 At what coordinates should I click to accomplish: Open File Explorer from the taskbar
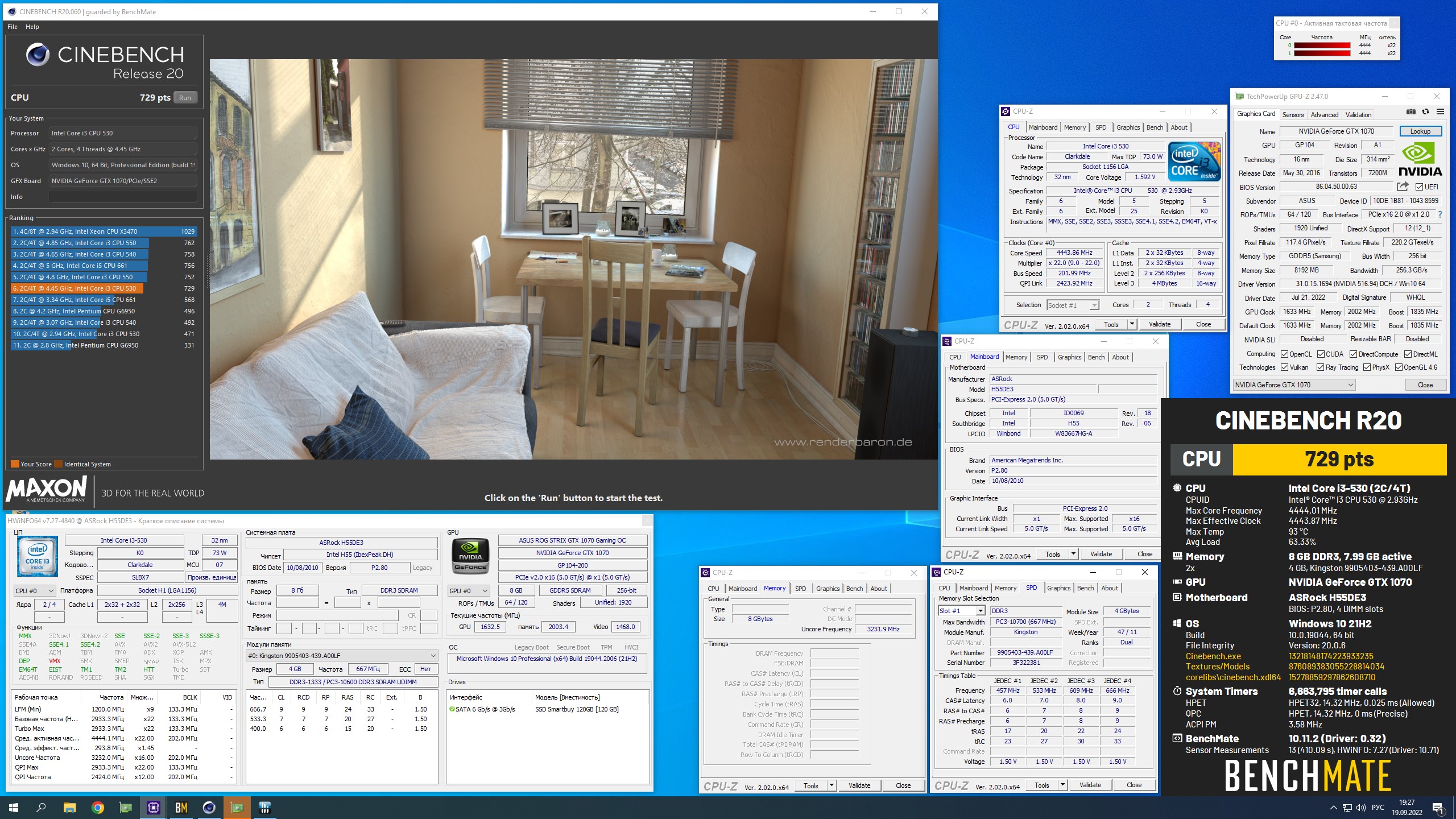click(69, 807)
